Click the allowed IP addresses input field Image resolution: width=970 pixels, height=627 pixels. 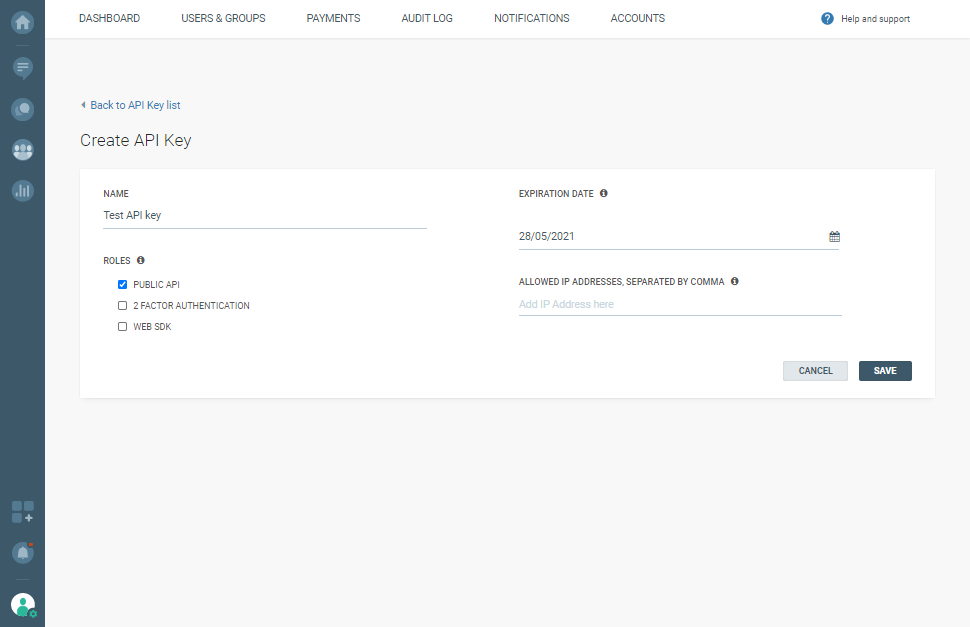pos(680,304)
